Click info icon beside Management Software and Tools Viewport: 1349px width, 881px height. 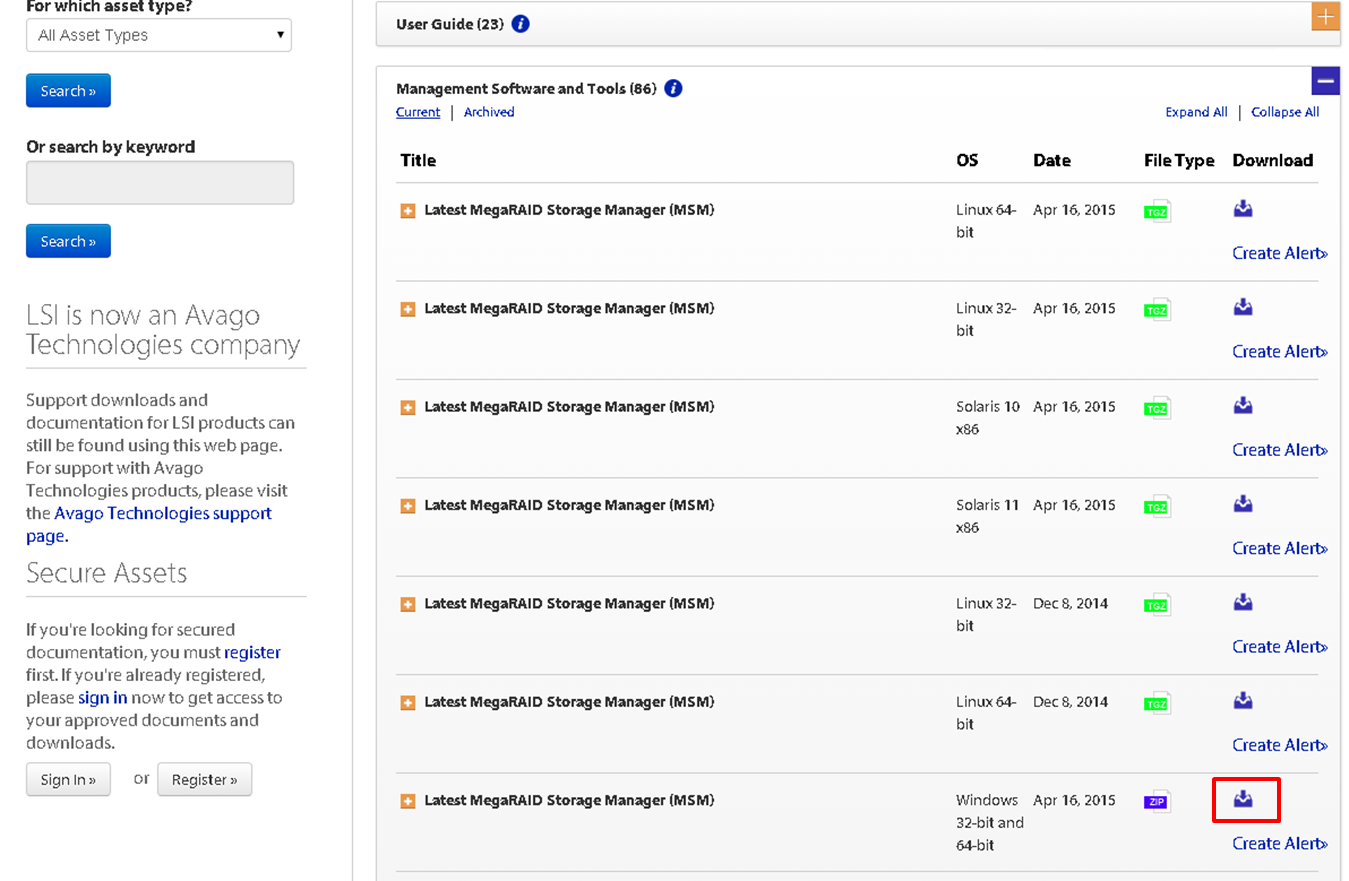click(x=673, y=88)
